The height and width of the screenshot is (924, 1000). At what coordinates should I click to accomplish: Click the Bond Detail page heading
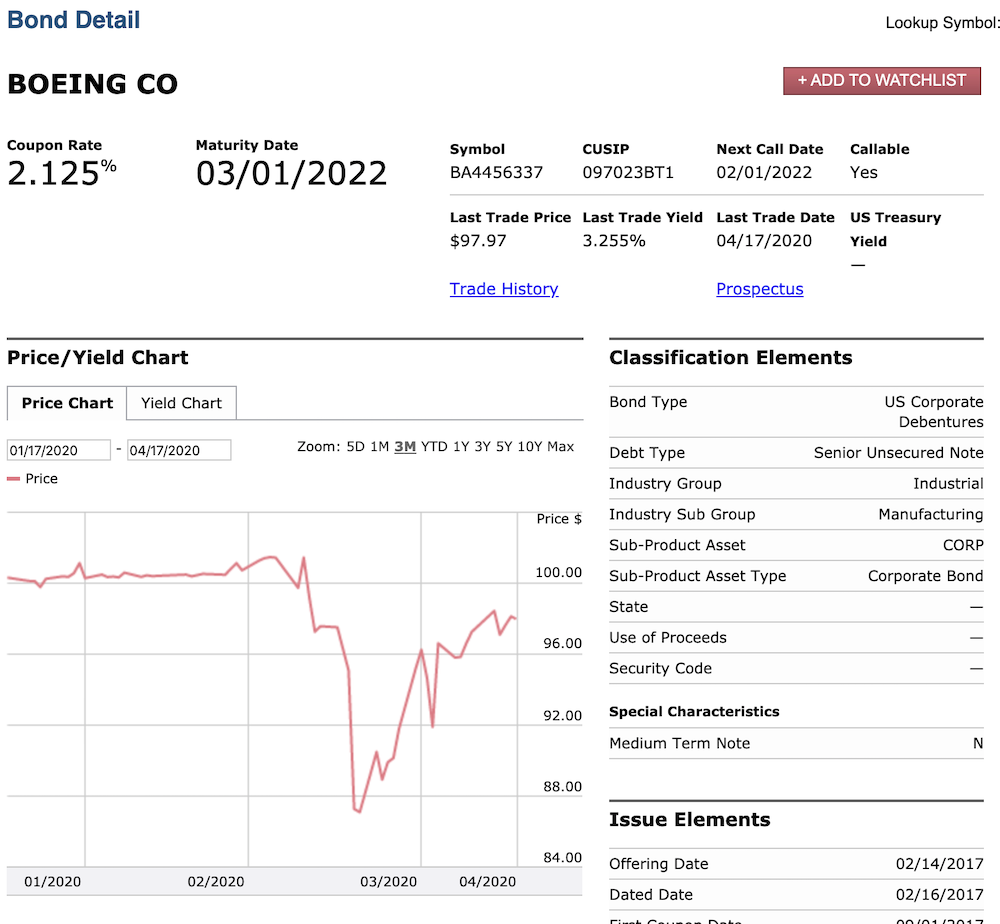coord(73,20)
